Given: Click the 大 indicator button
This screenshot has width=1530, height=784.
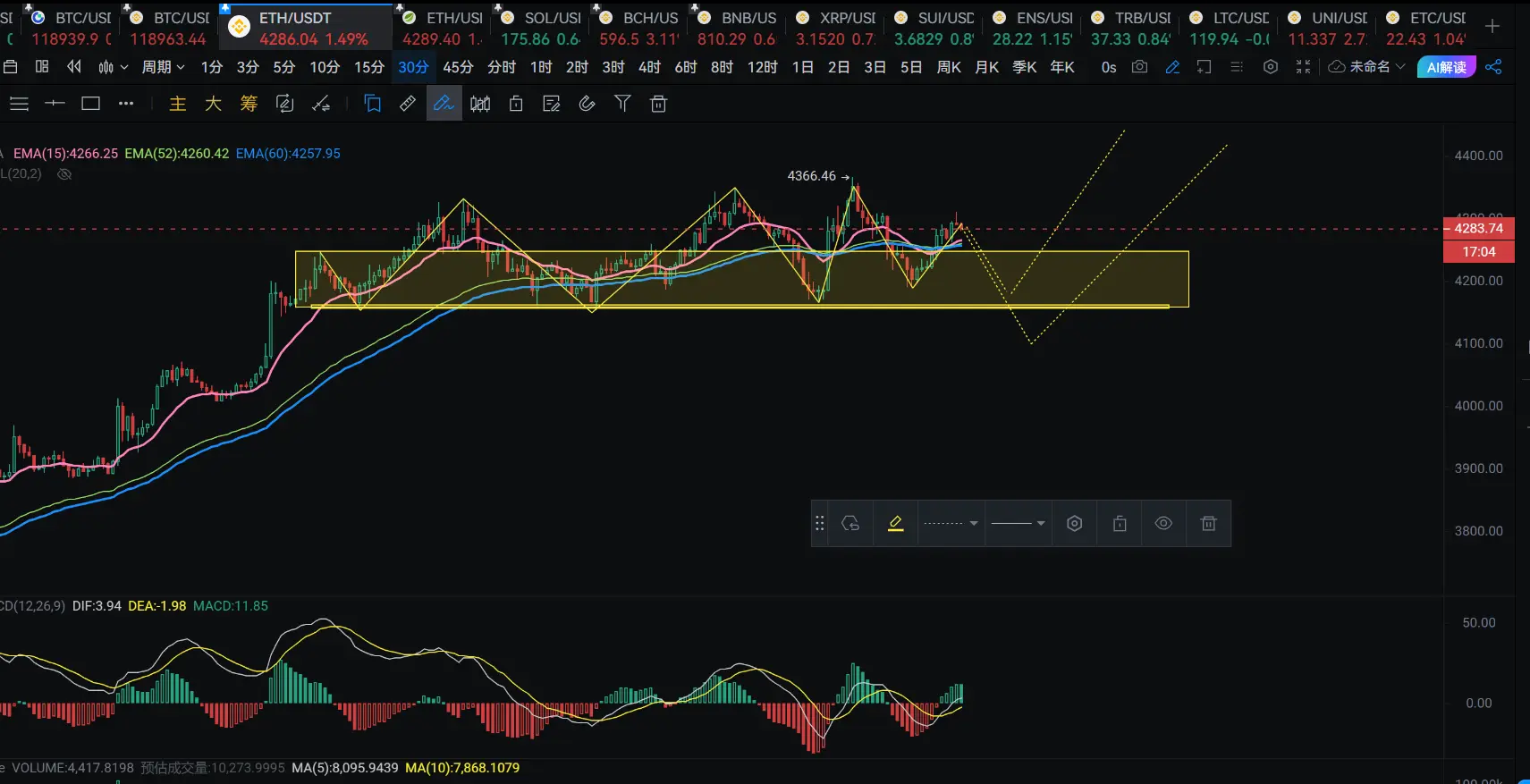Looking at the screenshot, I should 213,104.
